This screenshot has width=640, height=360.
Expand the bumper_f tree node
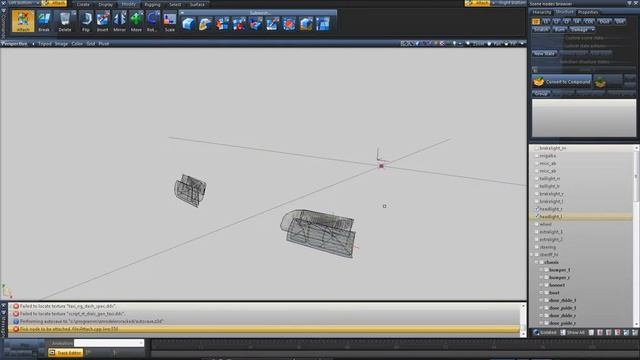coord(542,270)
